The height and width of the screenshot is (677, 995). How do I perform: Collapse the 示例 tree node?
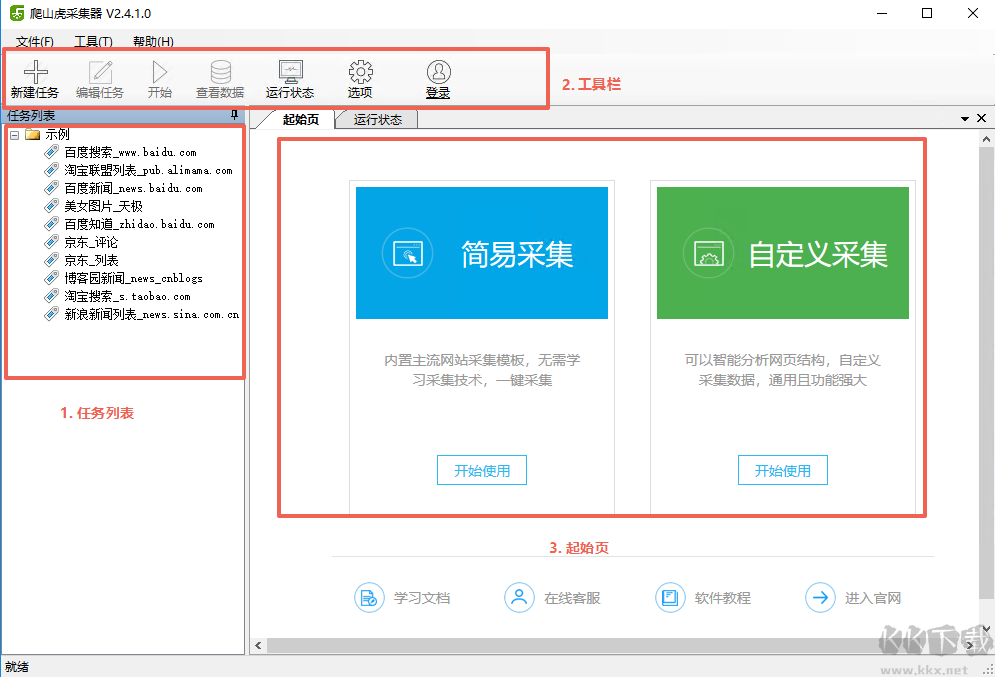coord(15,135)
